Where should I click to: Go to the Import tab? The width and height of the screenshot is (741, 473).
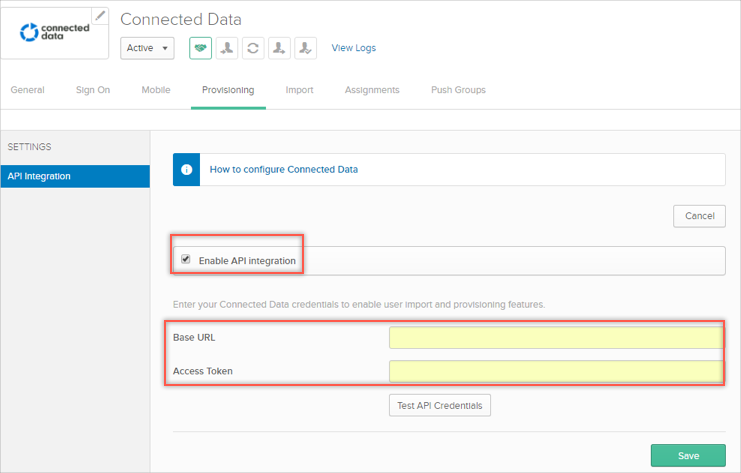[299, 90]
